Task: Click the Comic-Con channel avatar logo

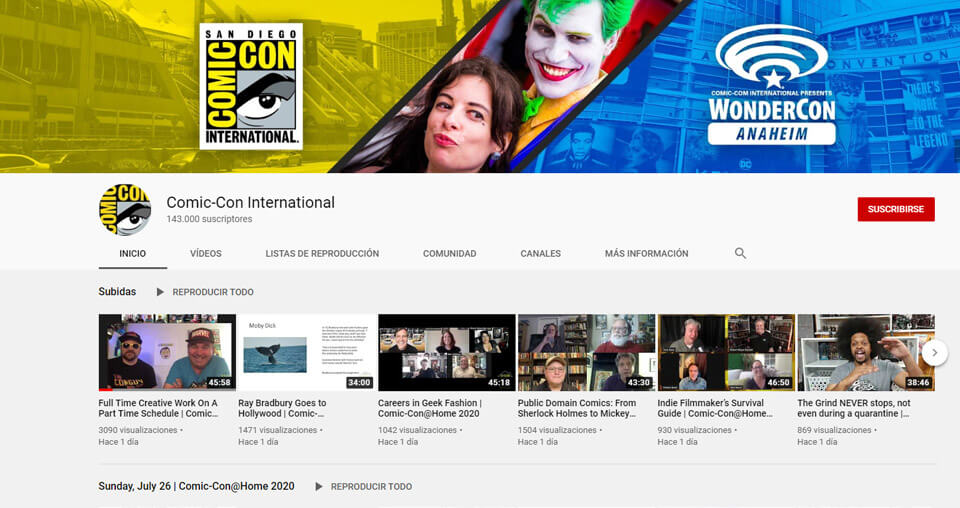Action: [x=125, y=209]
